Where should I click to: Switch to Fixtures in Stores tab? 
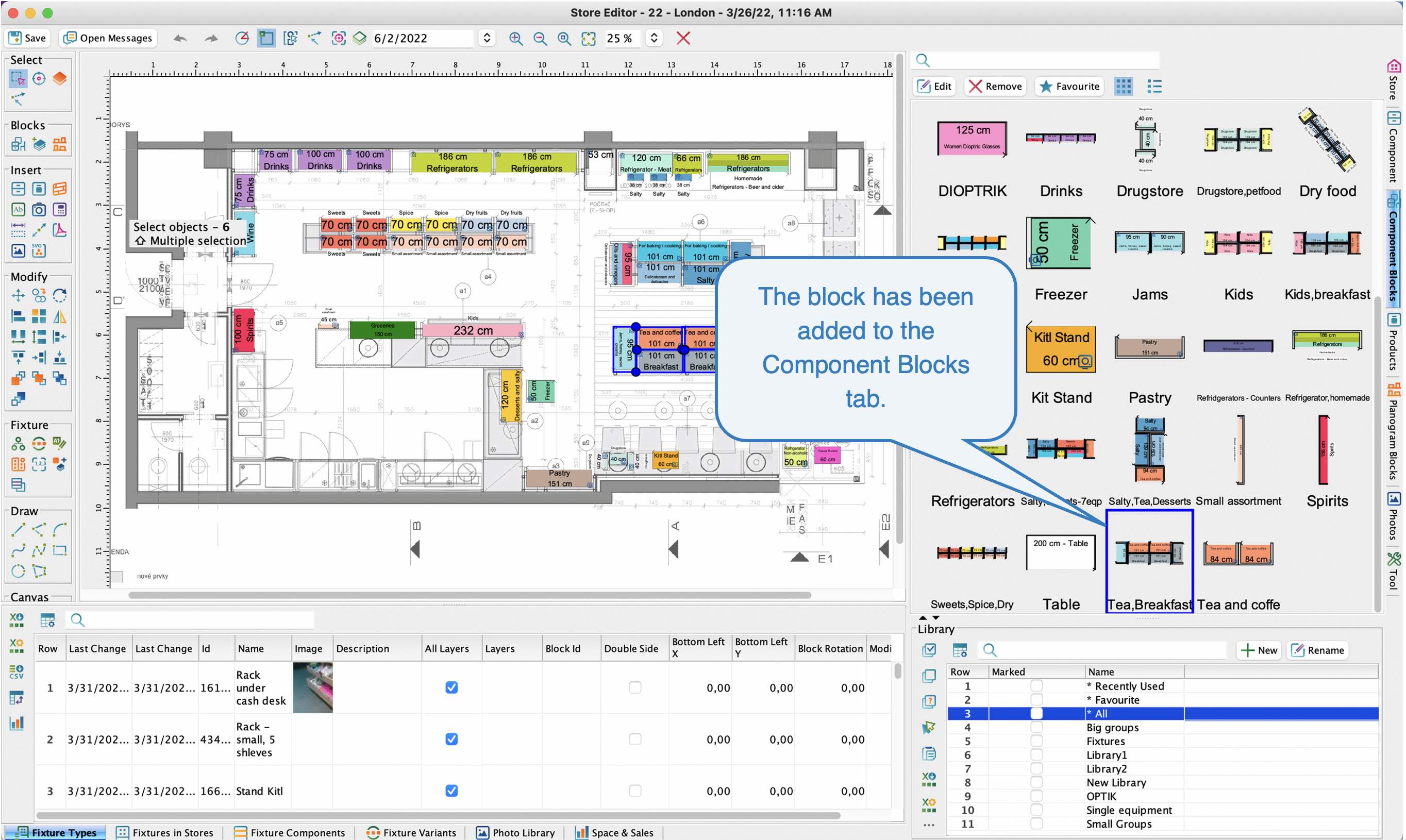165,832
